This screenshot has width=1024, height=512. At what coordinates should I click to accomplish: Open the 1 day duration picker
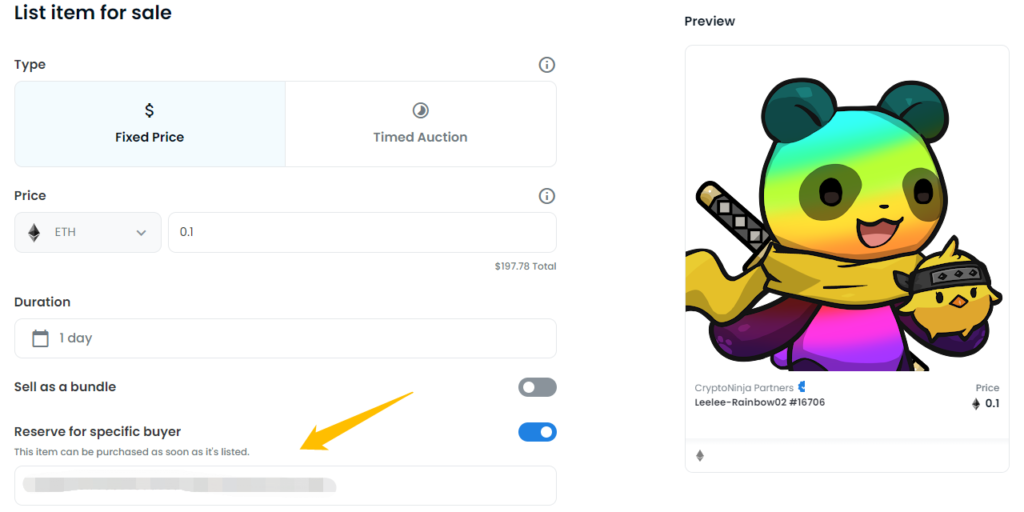pyautogui.click(x=285, y=338)
